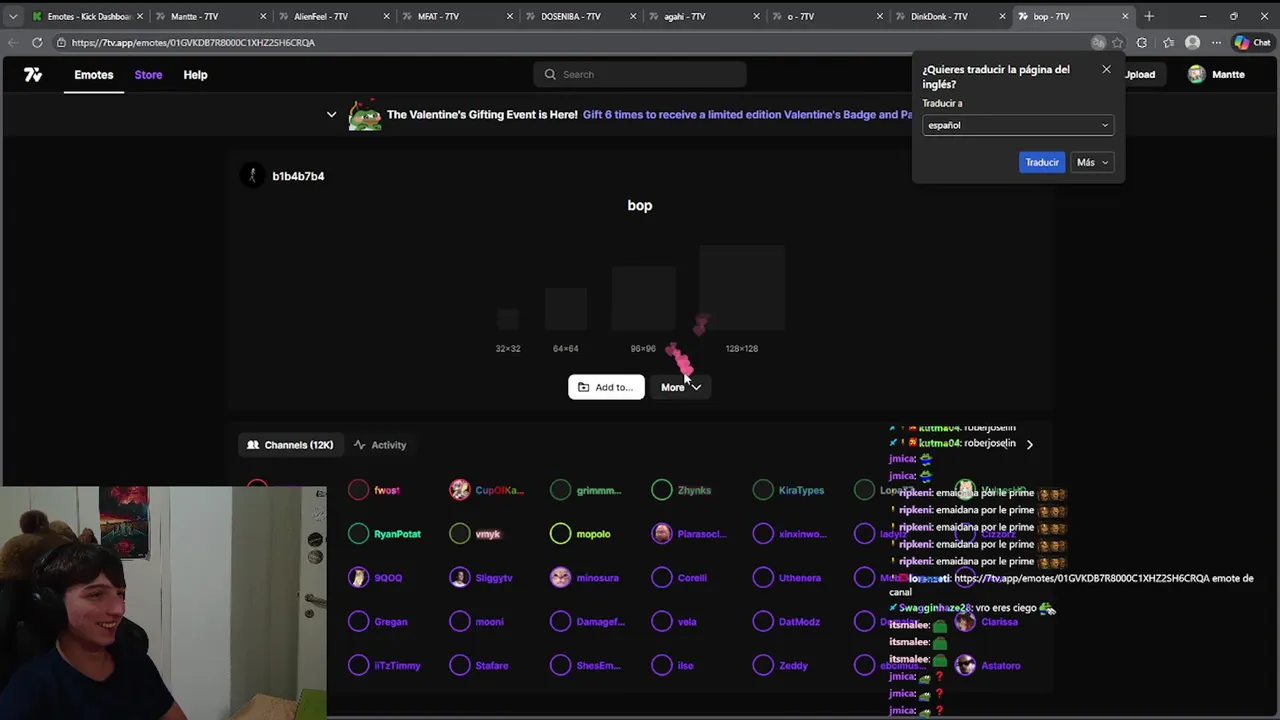Open the español language dropdown
This screenshot has height=720, width=1280.
1017,125
